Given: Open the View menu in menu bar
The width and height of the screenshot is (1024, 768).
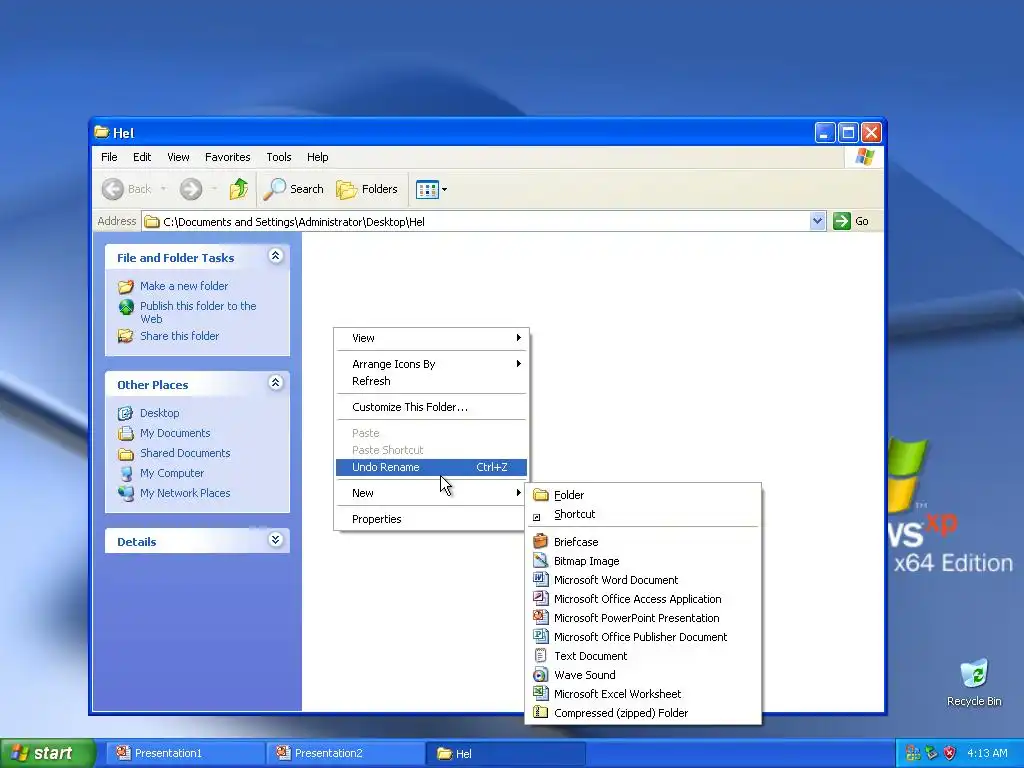Looking at the screenshot, I should (178, 157).
